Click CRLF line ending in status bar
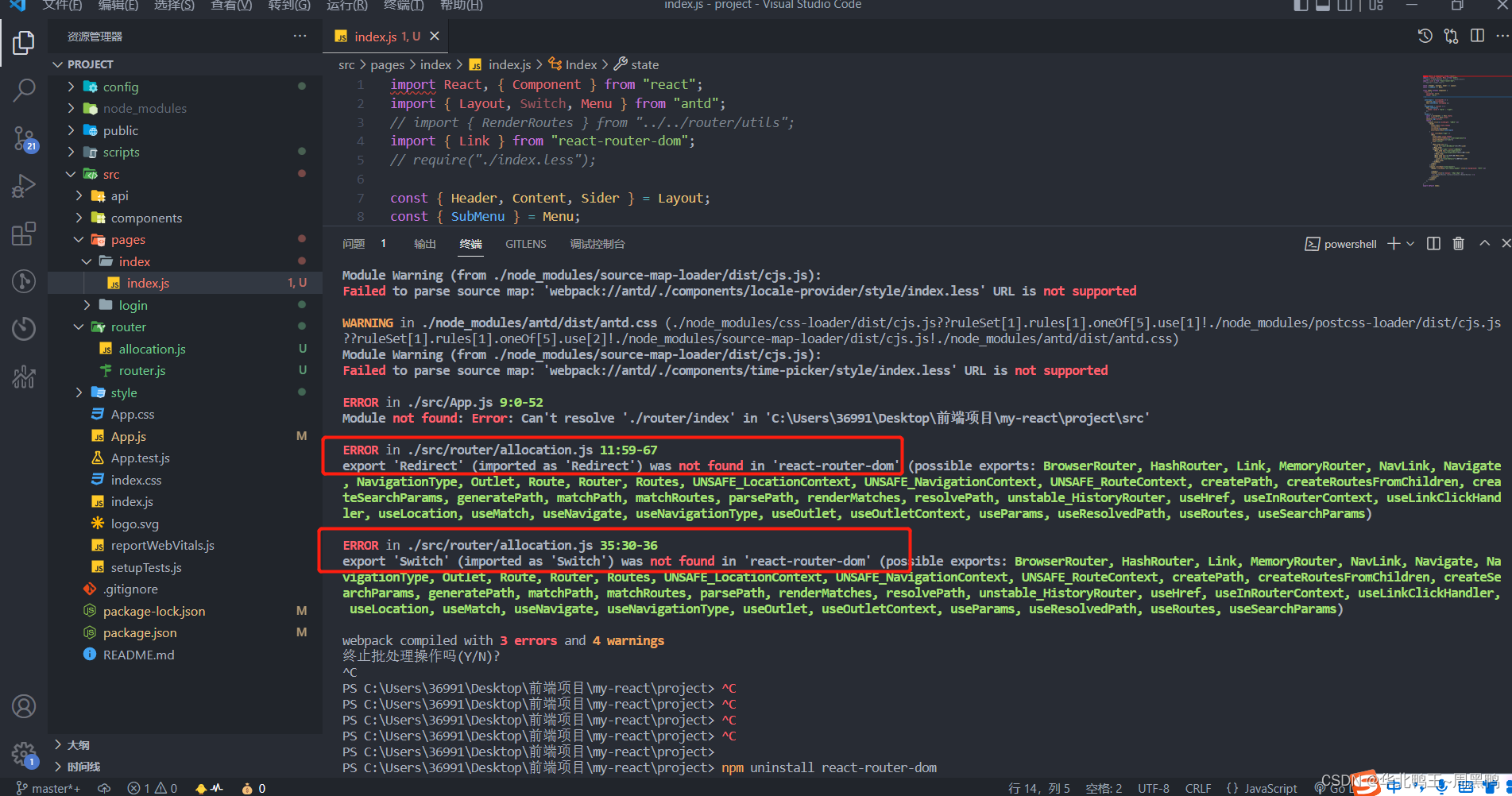 (x=1198, y=788)
